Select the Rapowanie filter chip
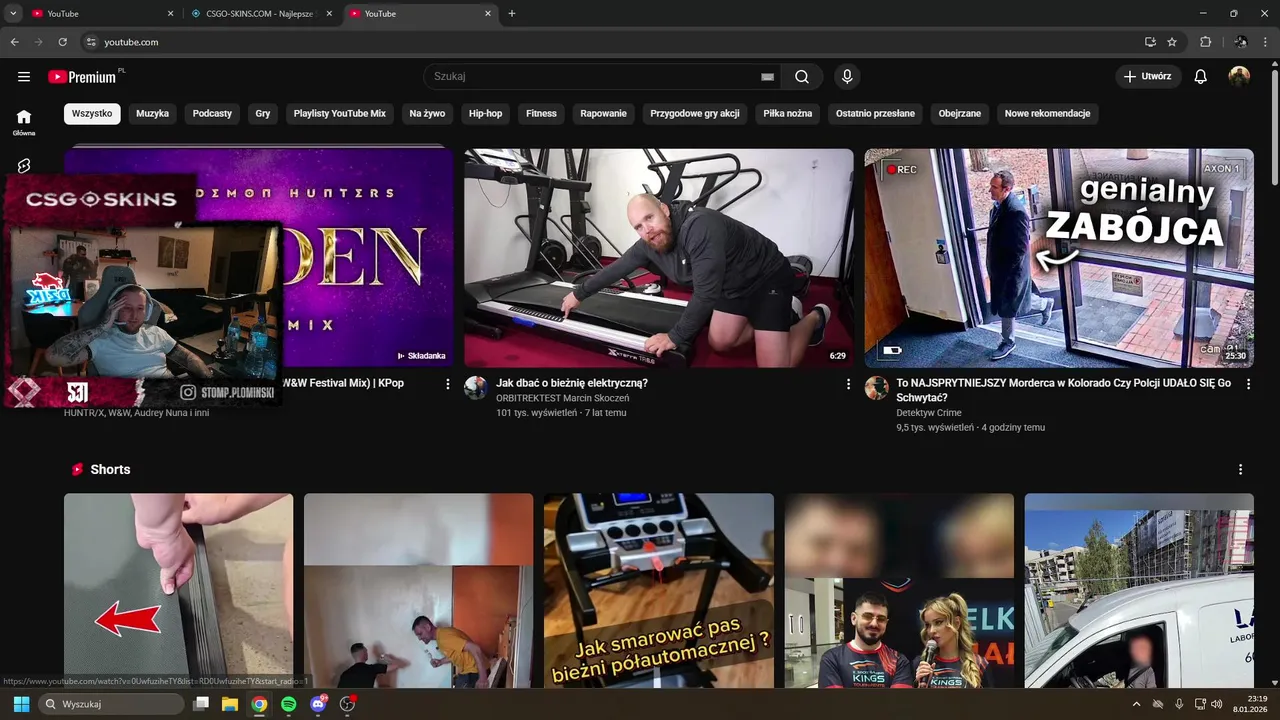1280x720 pixels. pos(603,114)
